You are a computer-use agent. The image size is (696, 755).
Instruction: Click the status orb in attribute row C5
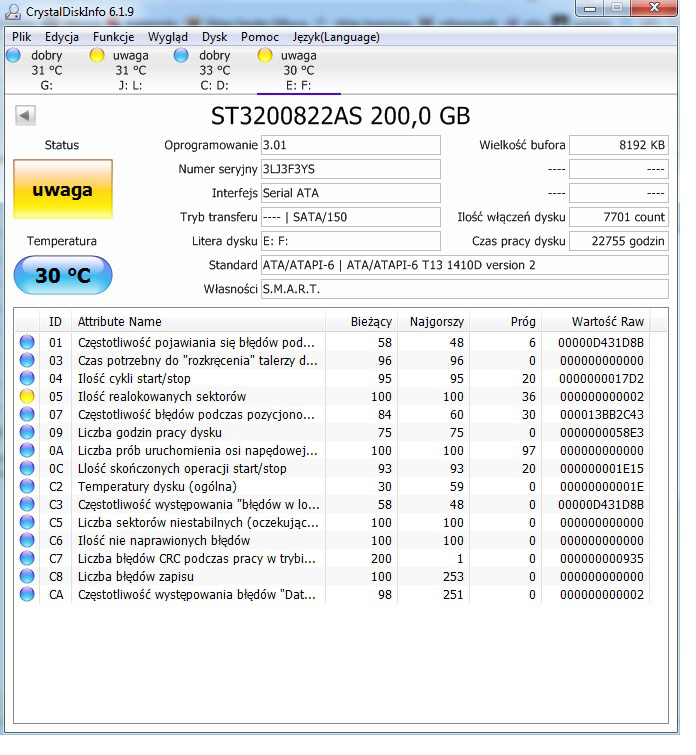point(27,522)
